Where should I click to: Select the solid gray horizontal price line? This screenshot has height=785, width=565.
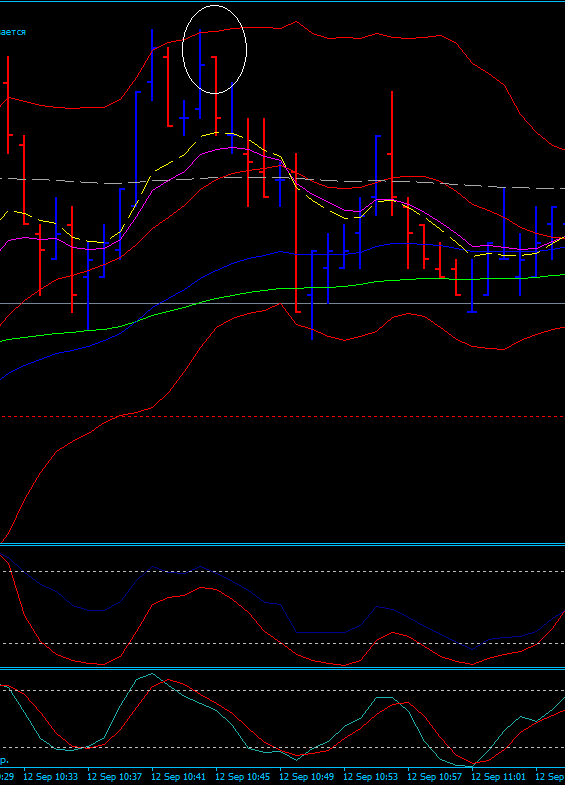point(282,303)
